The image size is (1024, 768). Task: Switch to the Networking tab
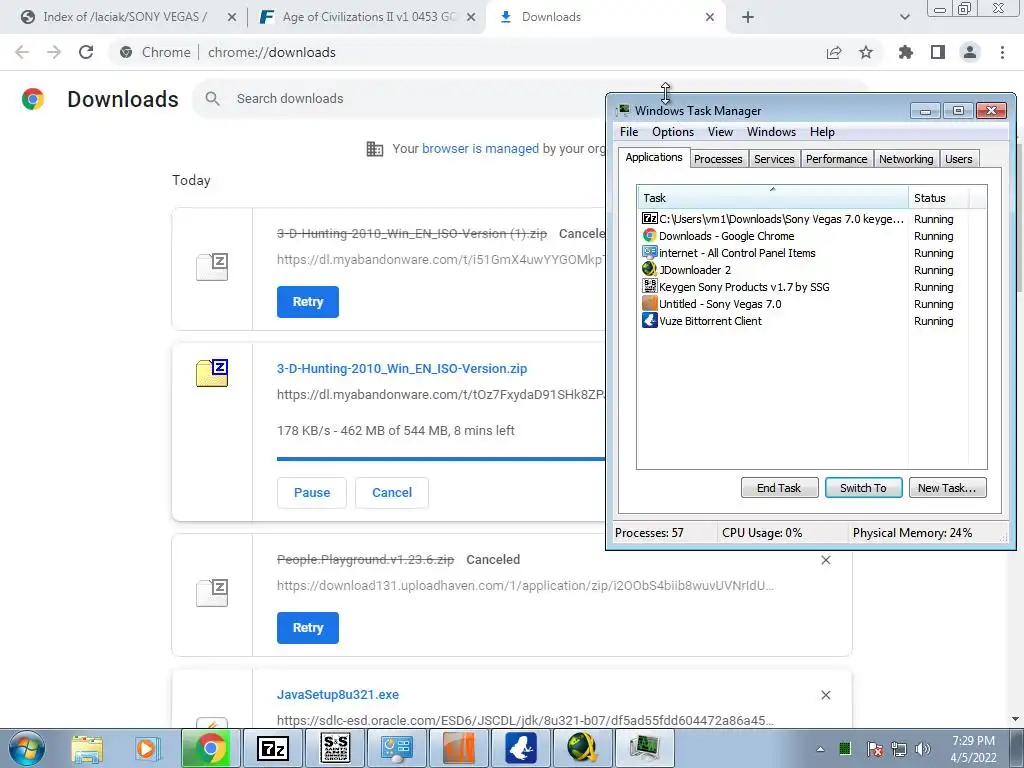click(906, 159)
